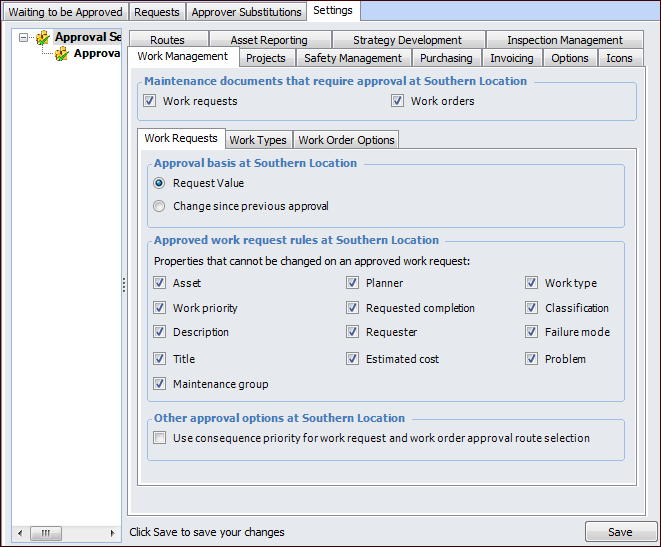Open the Icons settings tab
The height and width of the screenshot is (547, 661).
point(619,58)
